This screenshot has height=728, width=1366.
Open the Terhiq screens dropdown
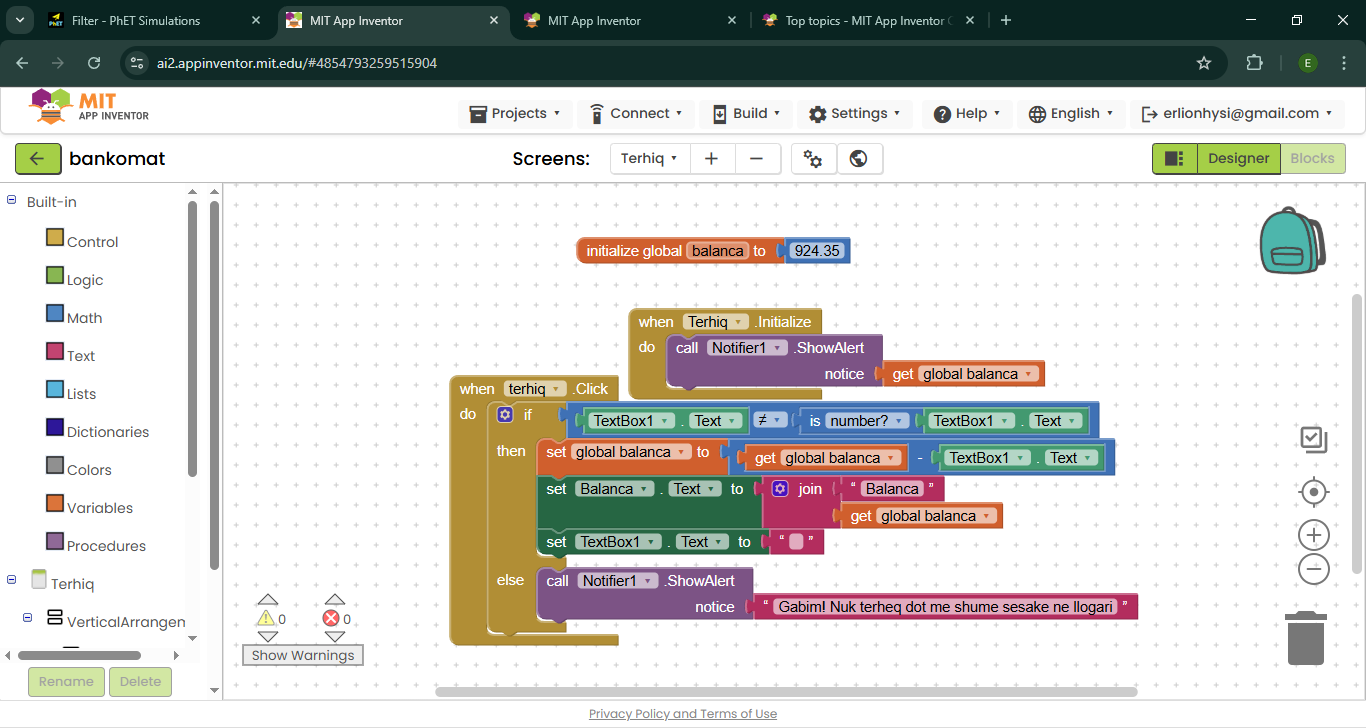click(649, 158)
